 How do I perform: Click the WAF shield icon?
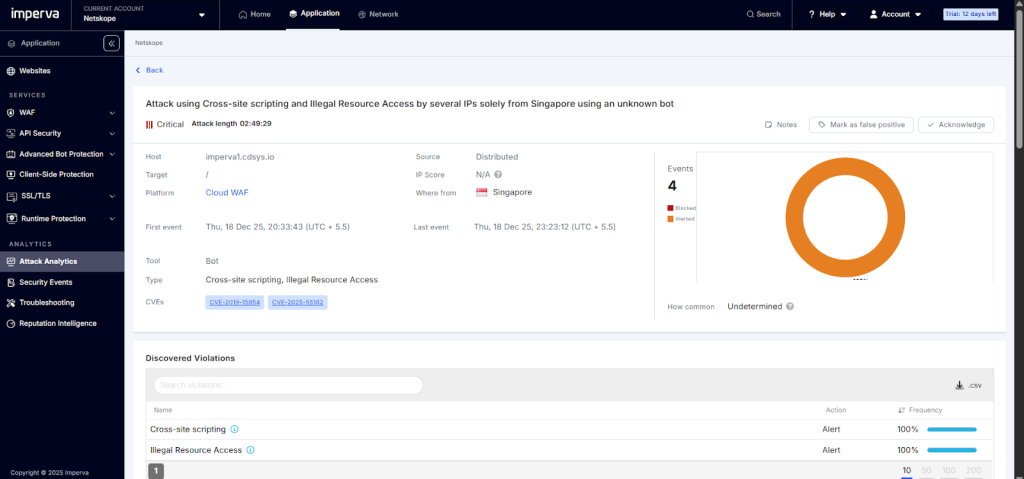(10, 112)
